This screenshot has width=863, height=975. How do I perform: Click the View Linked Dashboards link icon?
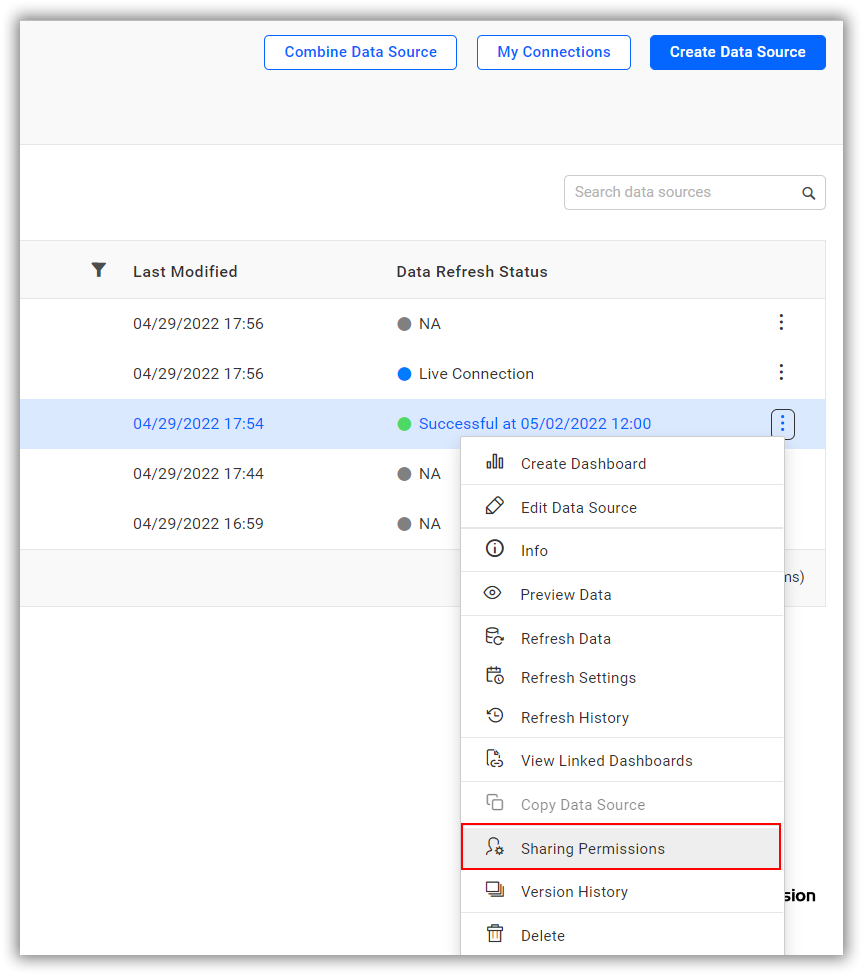(495, 759)
